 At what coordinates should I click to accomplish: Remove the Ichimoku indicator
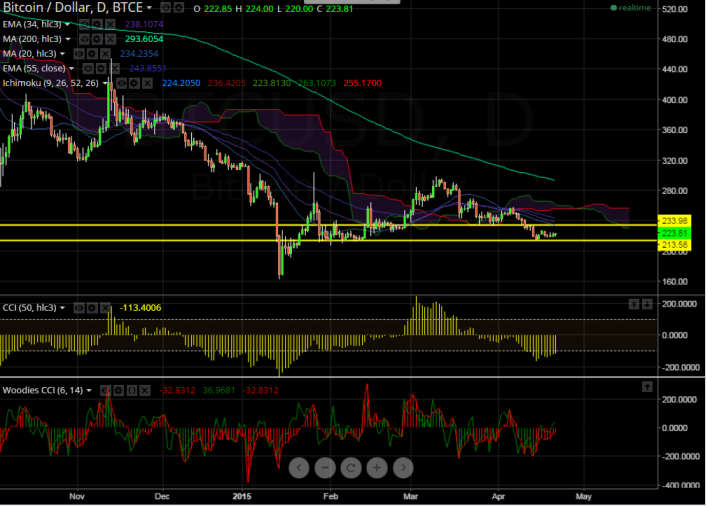(147, 83)
